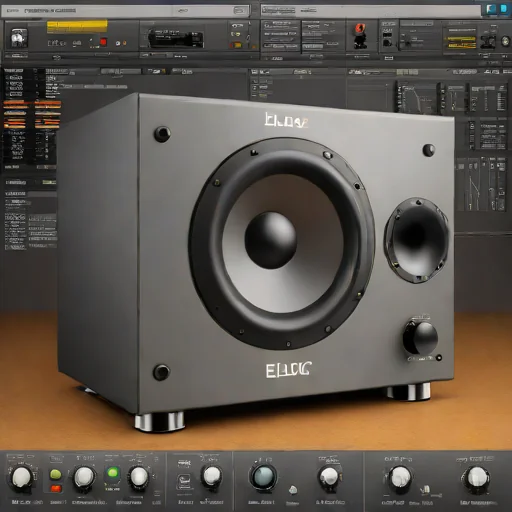The height and width of the screenshot is (512, 512).
Task: Click the leftmost white knob in the bottom panel
Action: tap(21, 478)
